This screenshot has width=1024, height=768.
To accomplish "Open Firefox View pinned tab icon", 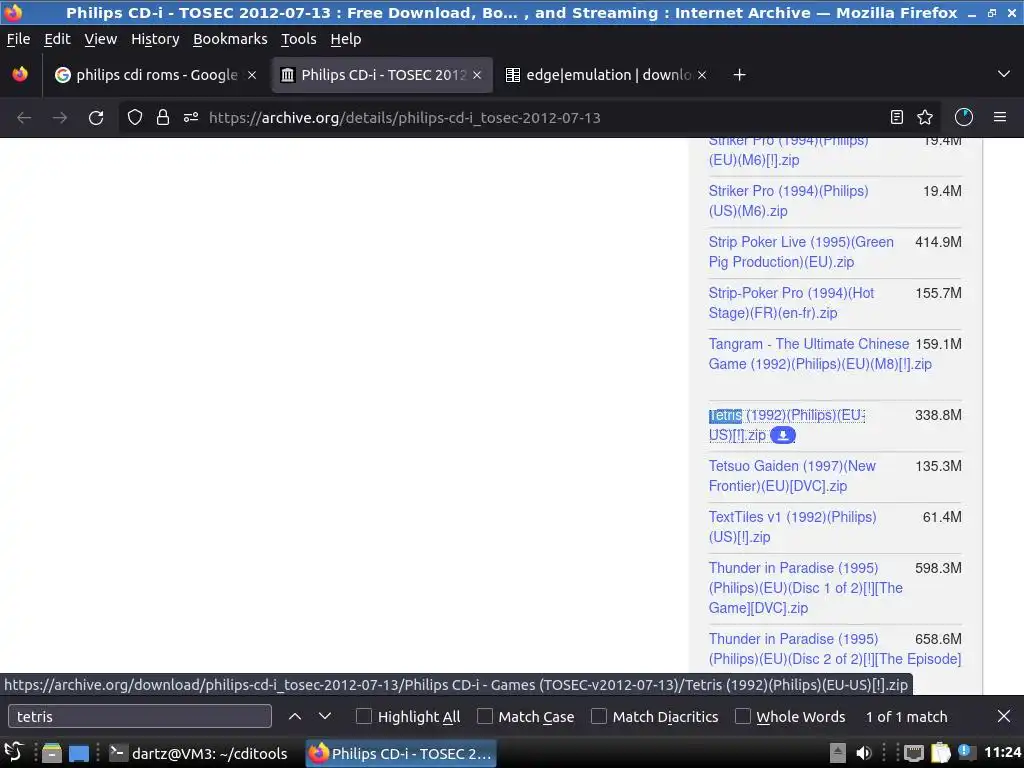I will pos(20,74).
